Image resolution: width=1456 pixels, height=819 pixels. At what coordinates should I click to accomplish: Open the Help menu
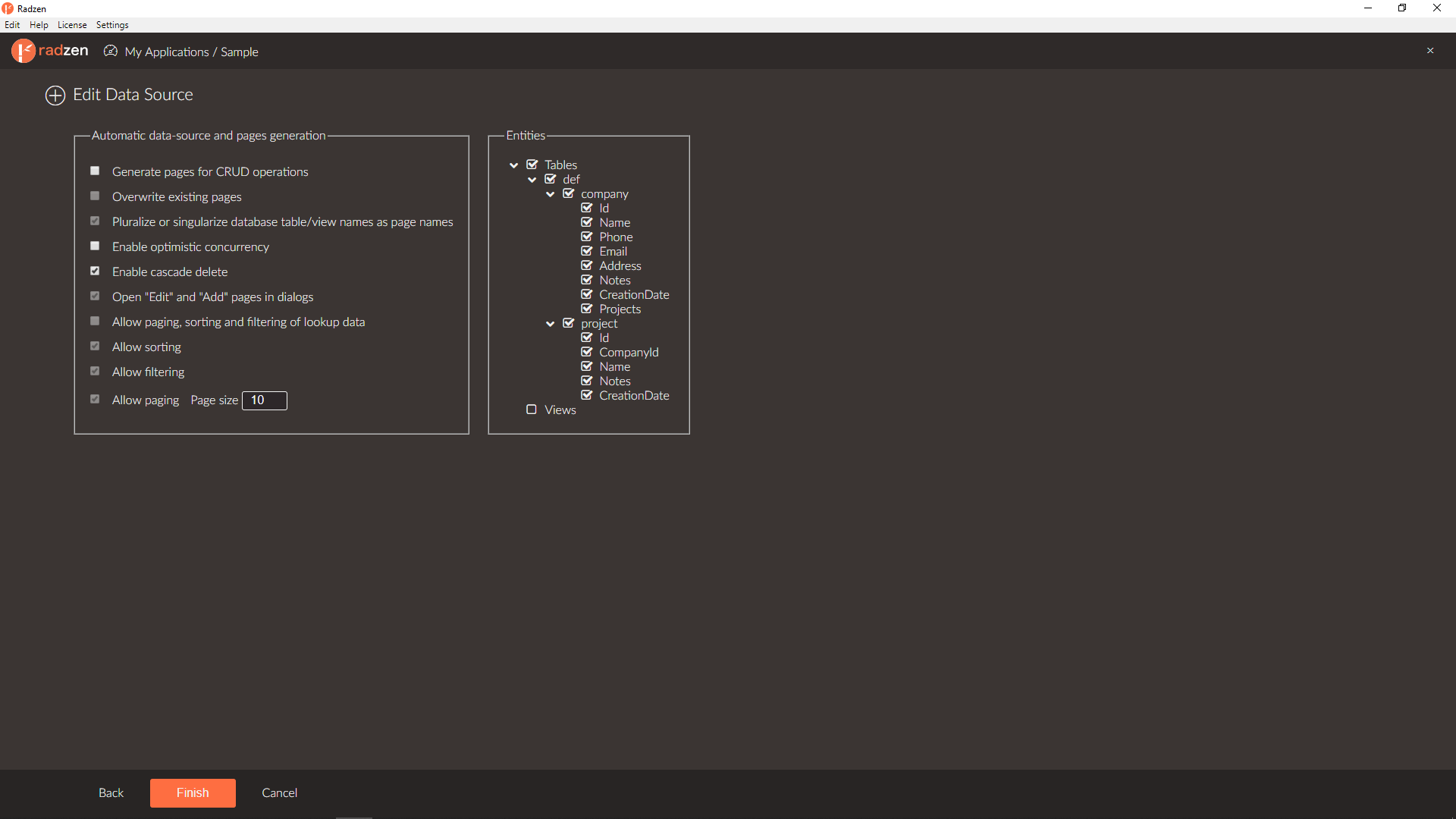coord(39,25)
